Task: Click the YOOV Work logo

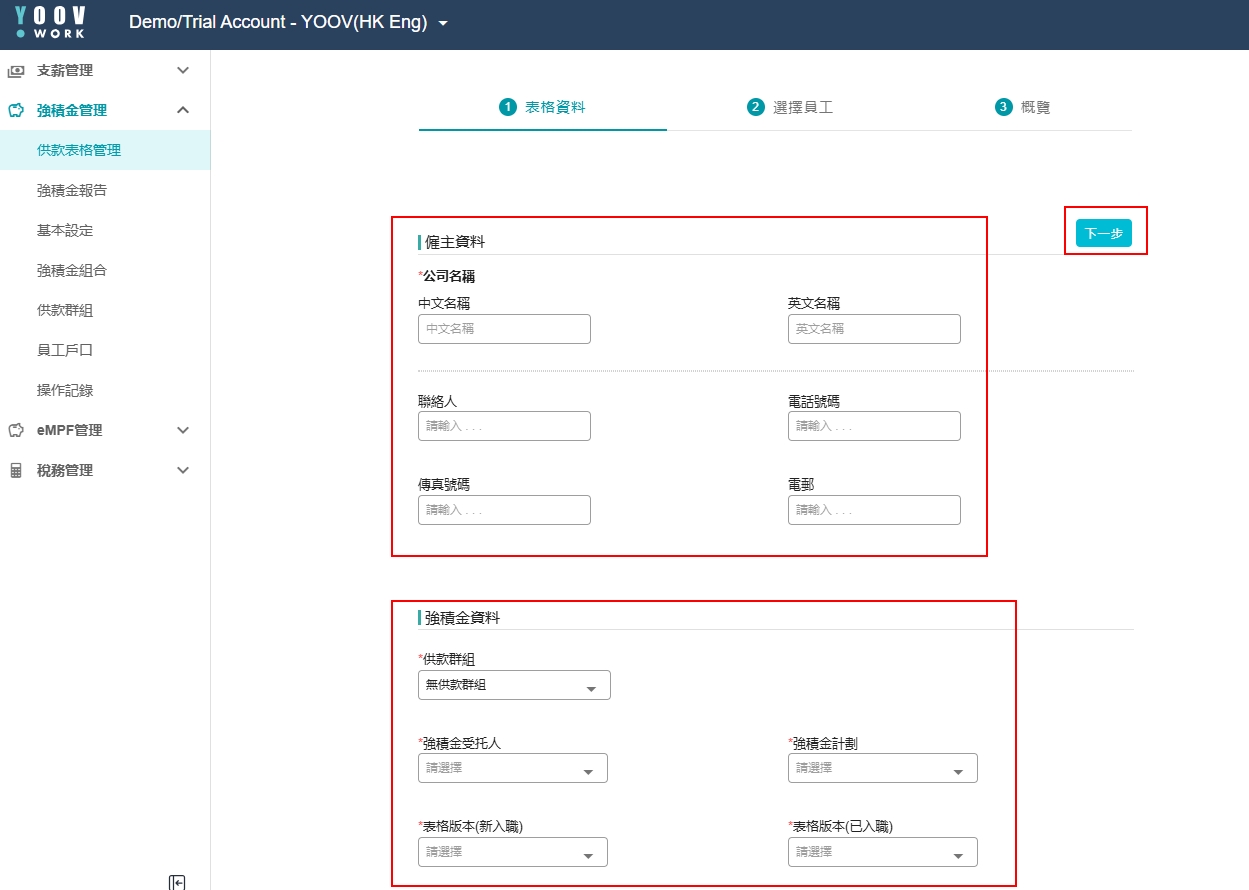Action: click(51, 22)
